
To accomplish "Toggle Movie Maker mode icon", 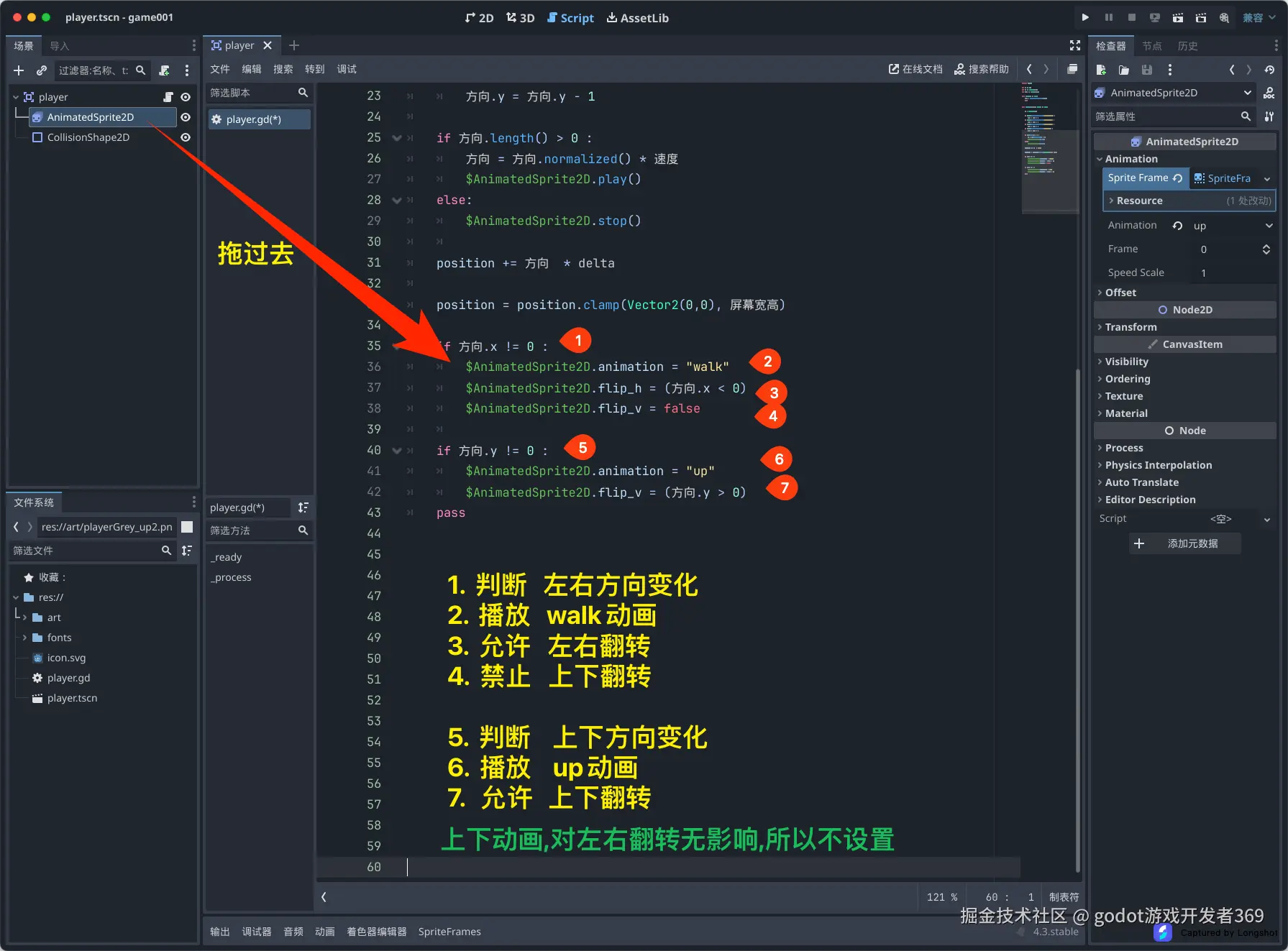I will coord(1223,17).
